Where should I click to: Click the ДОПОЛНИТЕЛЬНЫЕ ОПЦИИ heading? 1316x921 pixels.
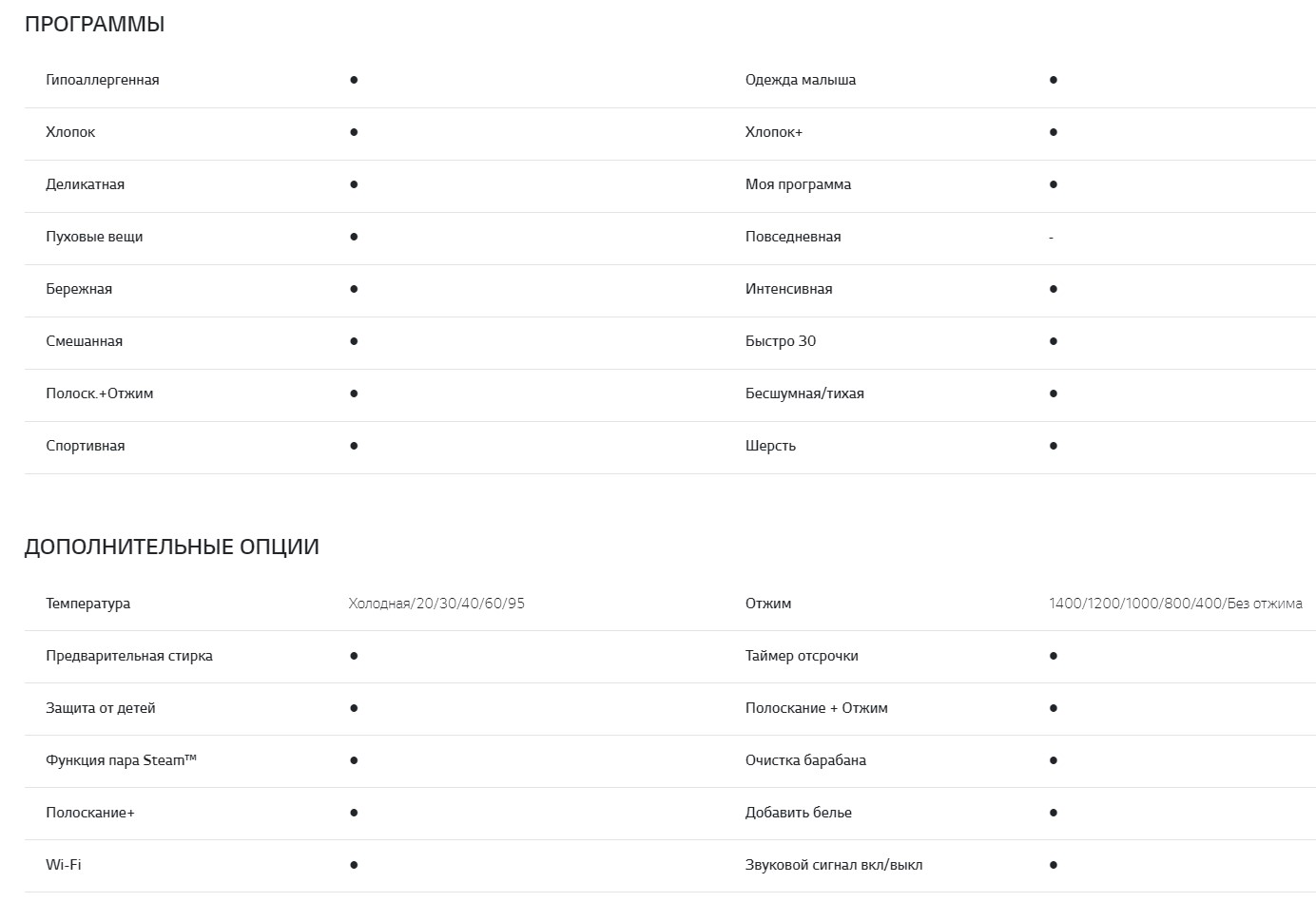pos(171,547)
